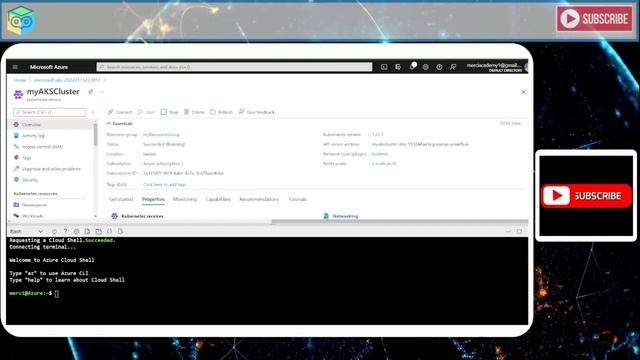Viewport: 640px width, 360px height.
Task: Open the notifications bell icon
Action: [412, 67]
